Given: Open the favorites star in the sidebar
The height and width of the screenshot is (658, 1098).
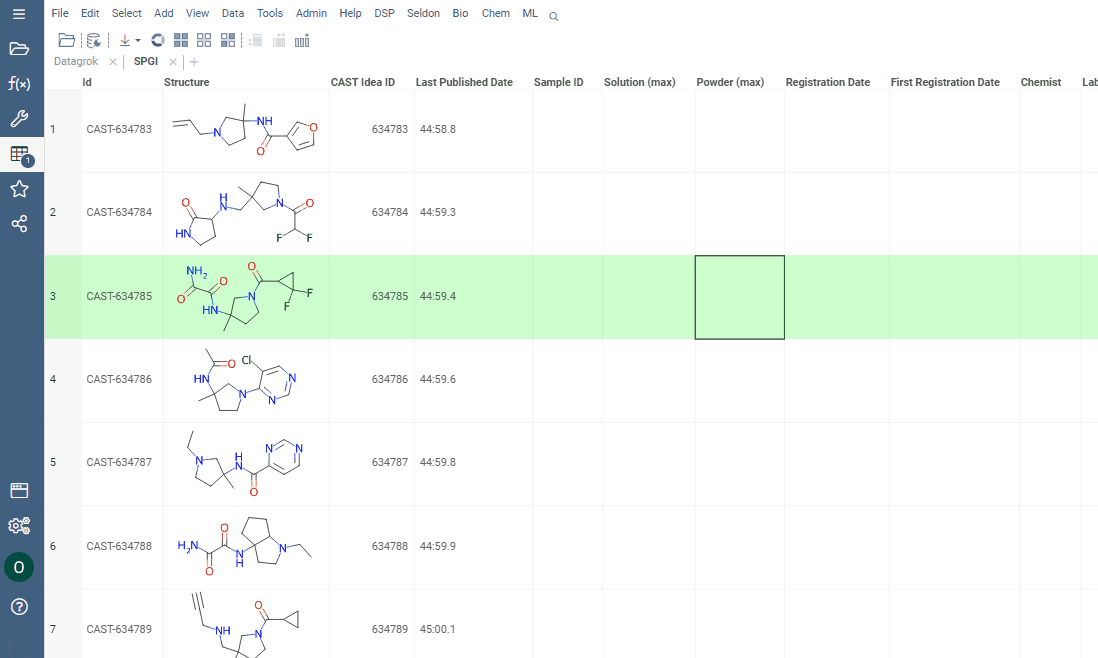Looking at the screenshot, I should tap(21, 188).
